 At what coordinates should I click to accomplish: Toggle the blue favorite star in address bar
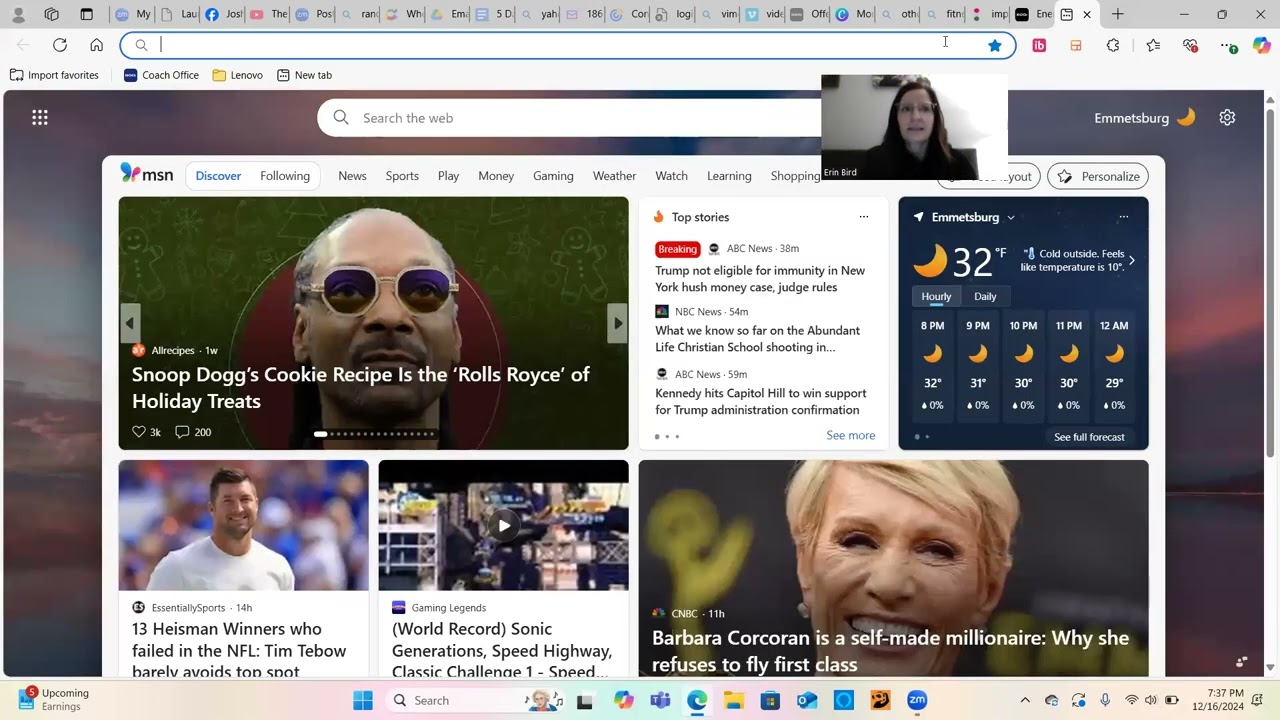pyautogui.click(x=995, y=45)
